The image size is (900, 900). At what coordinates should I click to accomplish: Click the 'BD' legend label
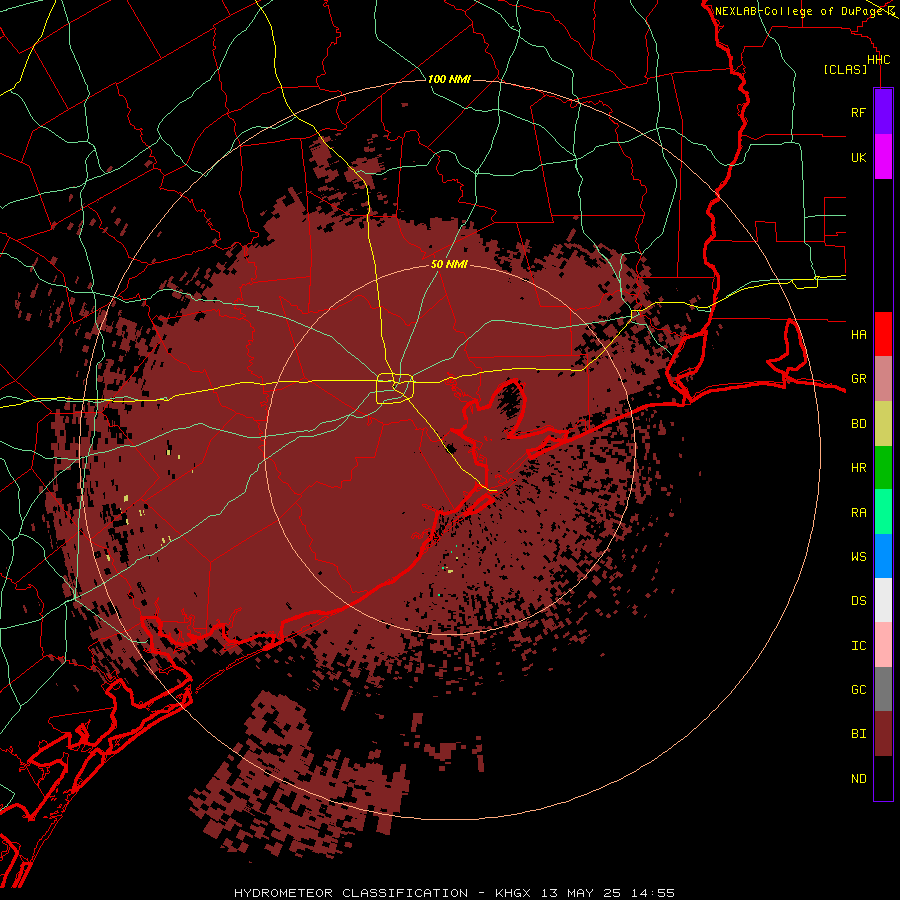pyautogui.click(x=858, y=424)
